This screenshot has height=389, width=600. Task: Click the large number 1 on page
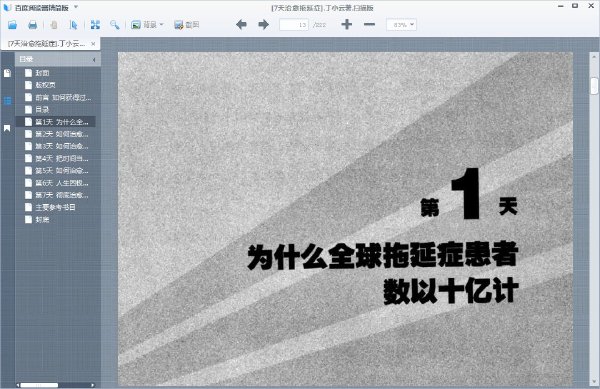pos(467,193)
